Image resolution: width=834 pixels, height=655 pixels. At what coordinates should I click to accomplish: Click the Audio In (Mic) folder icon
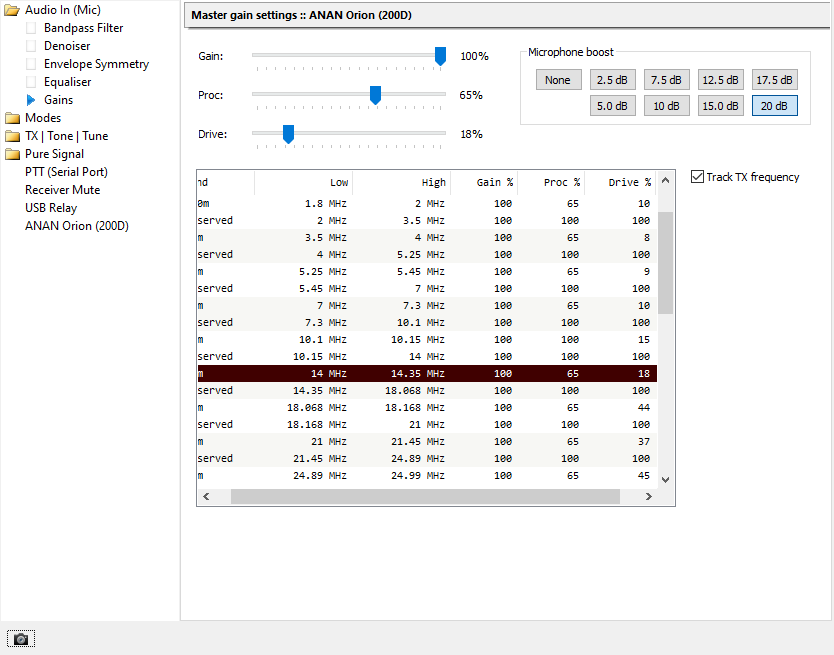point(12,10)
